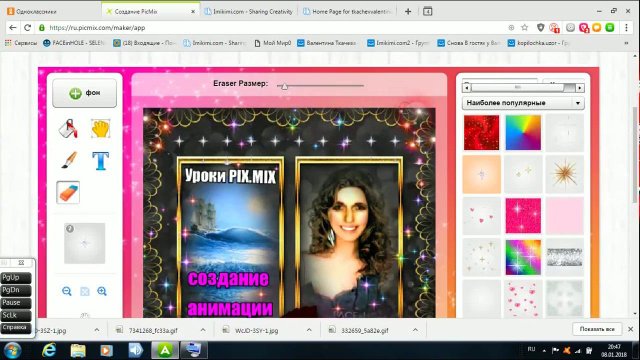640x360 pixels.
Task: Open the Наиболее популярные dropdown
Action: tap(523, 103)
